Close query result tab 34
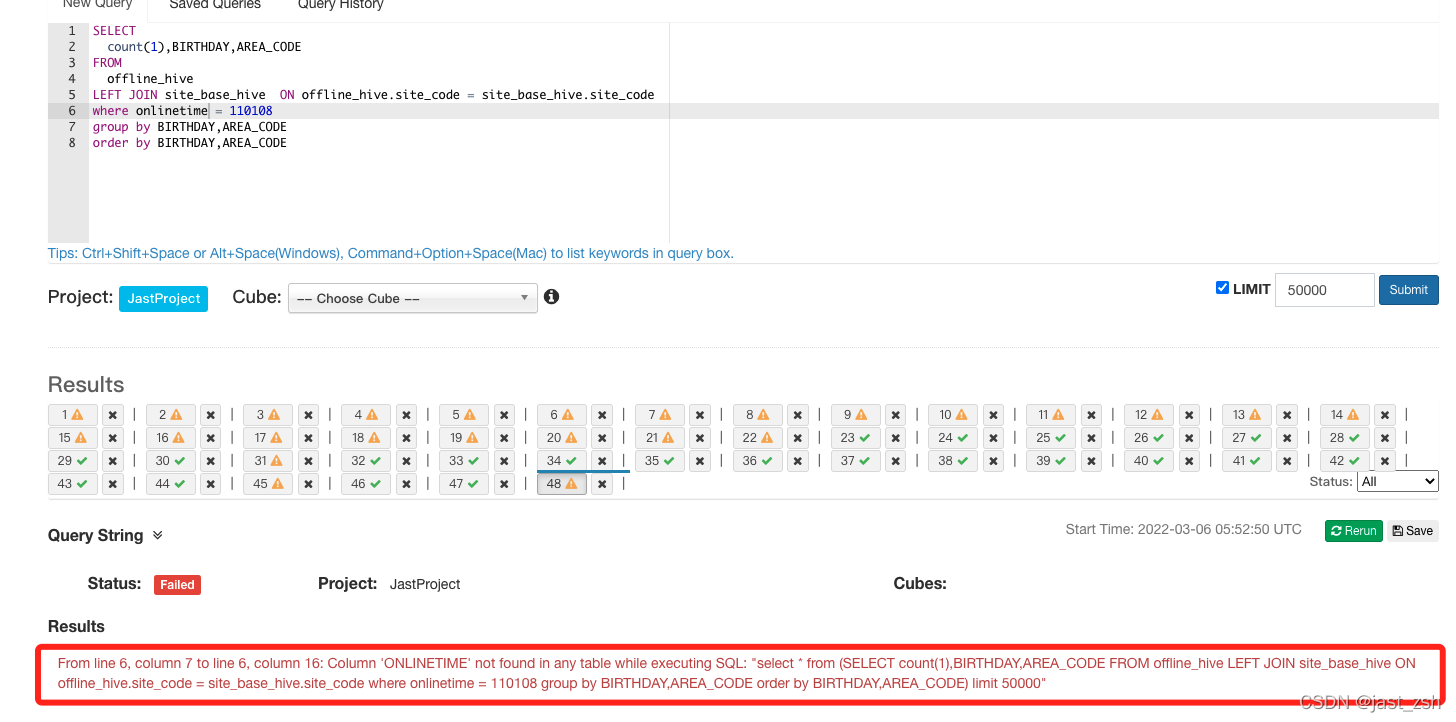The width and height of the screenshot is (1456, 722). pyautogui.click(x=602, y=461)
